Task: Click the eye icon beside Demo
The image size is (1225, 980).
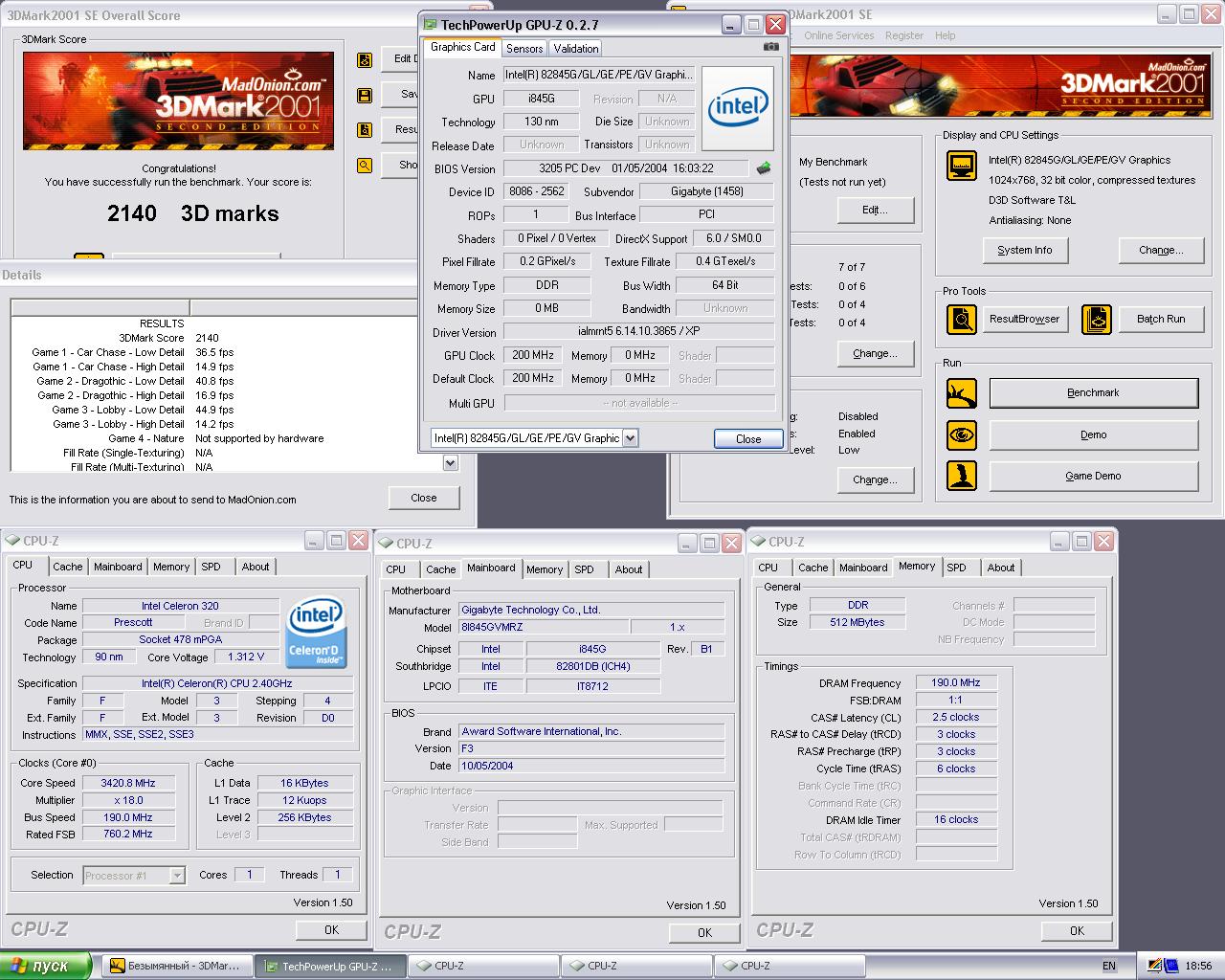Action: click(962, 434)
